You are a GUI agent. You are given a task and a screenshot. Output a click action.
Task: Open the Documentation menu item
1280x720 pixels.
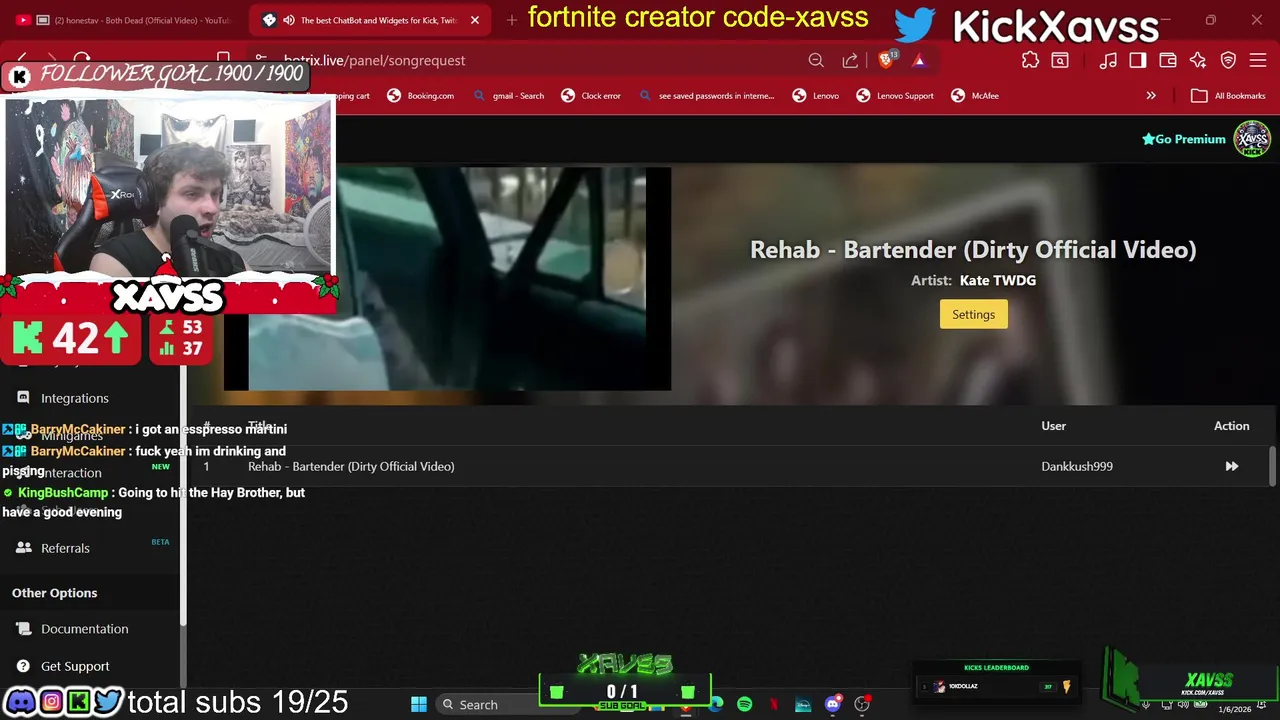click(85, 629)
